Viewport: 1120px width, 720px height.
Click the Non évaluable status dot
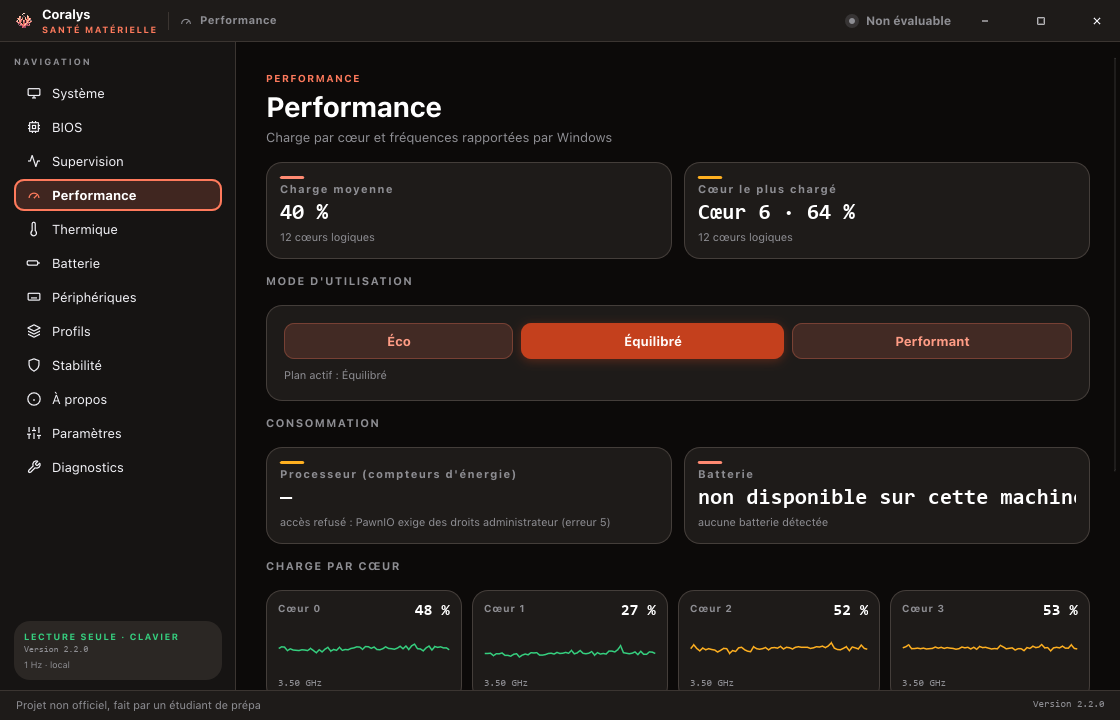(x=851, y=21)
